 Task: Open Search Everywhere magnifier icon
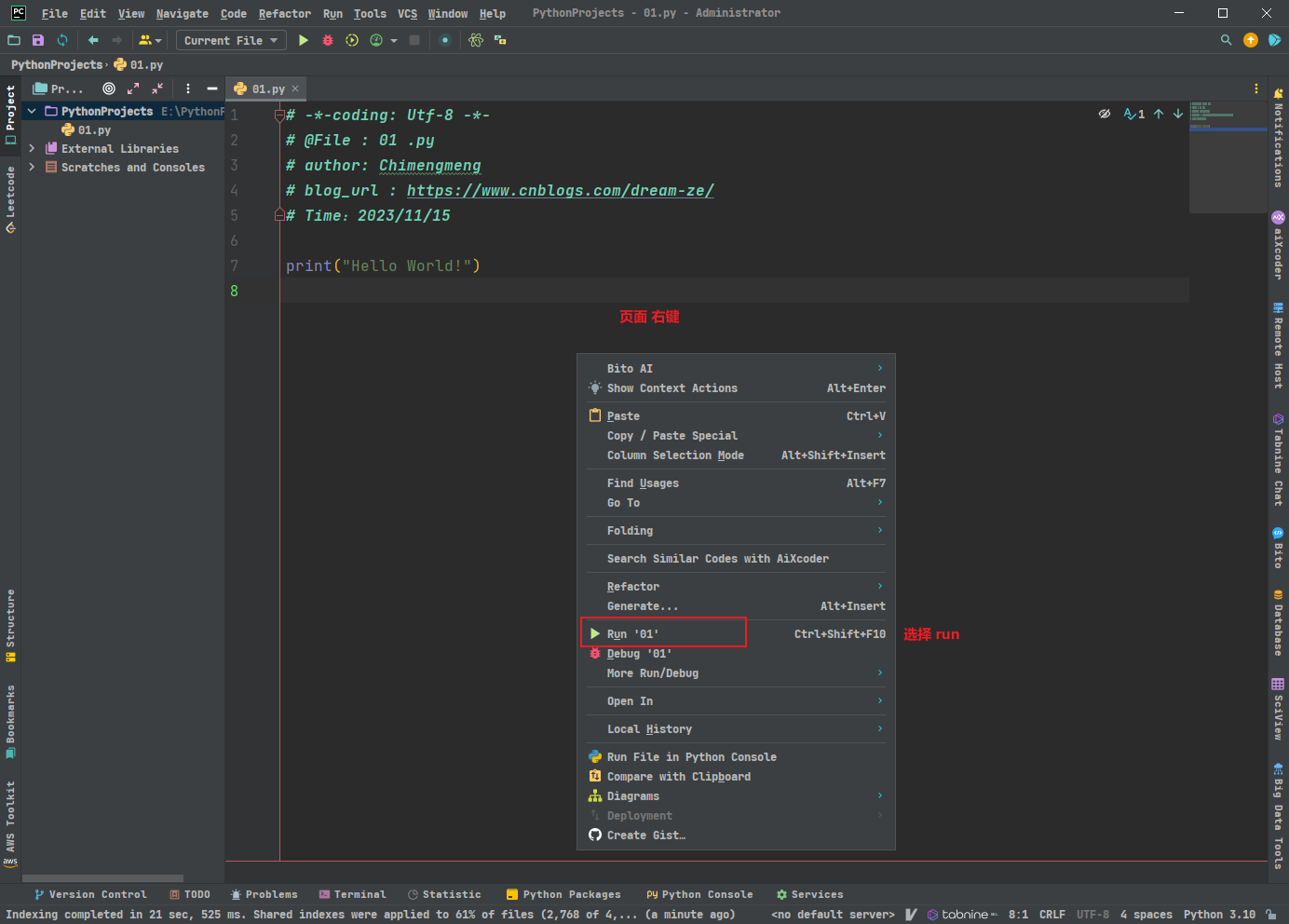pyautogui.click(x=1226, y=40)
